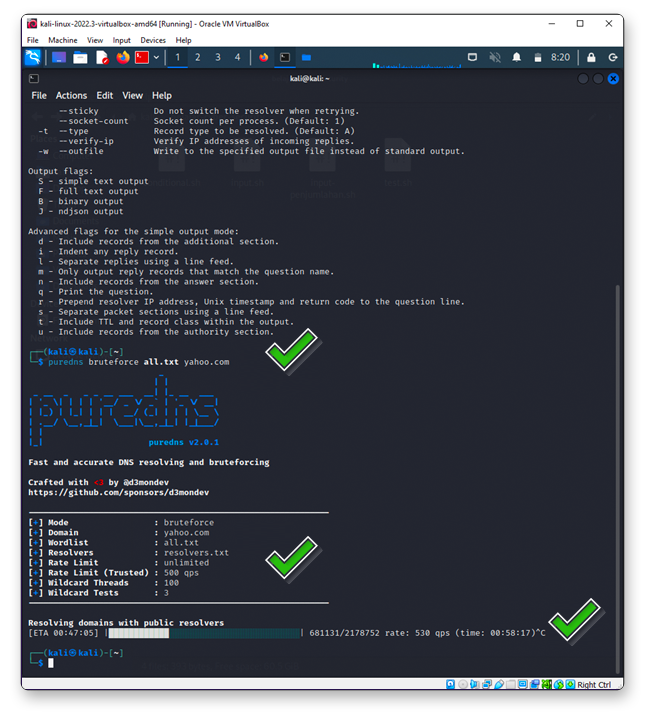Click the VirtualBox network adapter indicator
Viewport: 645px width, 719px height.
(x=487, y=685)
